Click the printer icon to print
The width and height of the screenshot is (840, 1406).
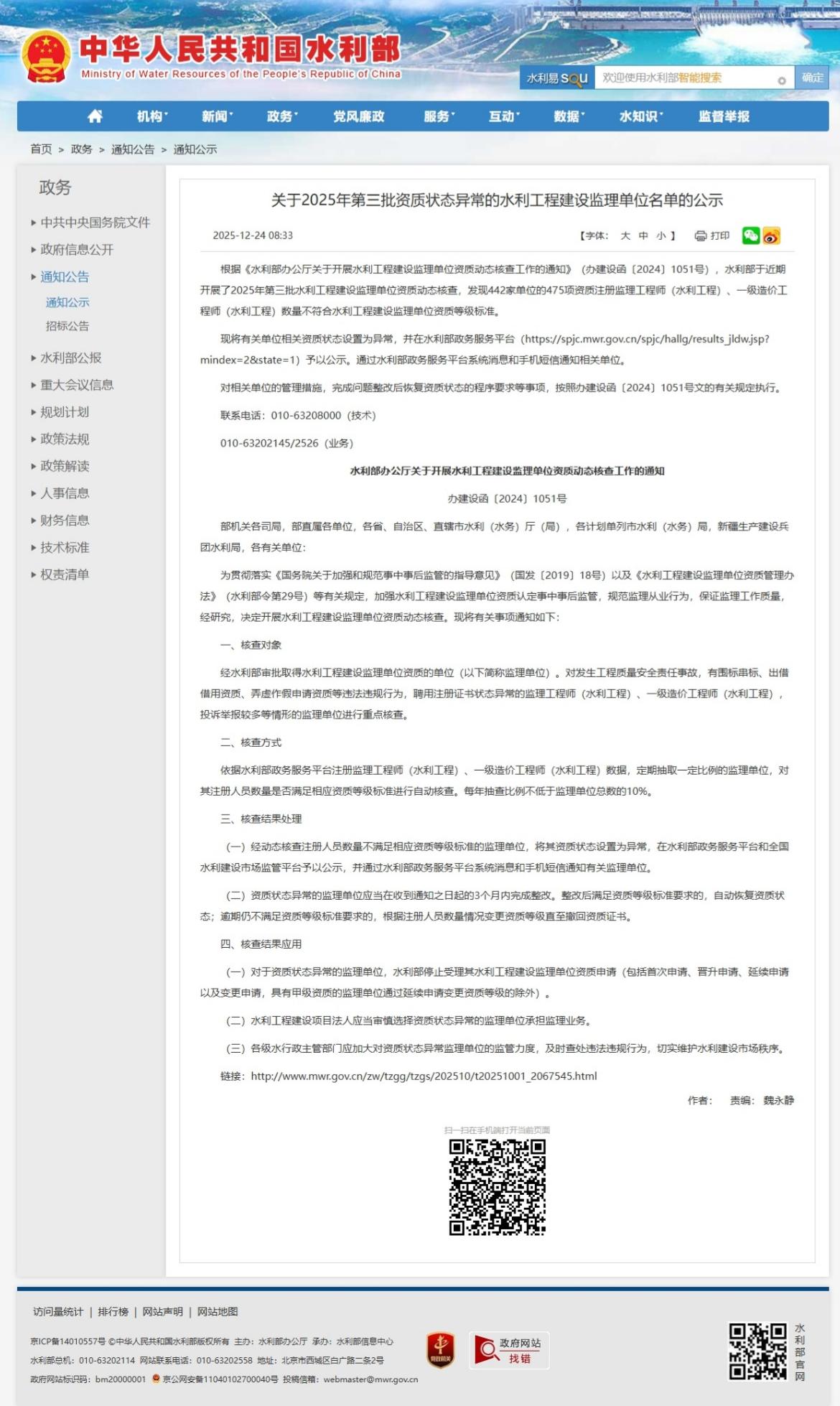point(701,236)
